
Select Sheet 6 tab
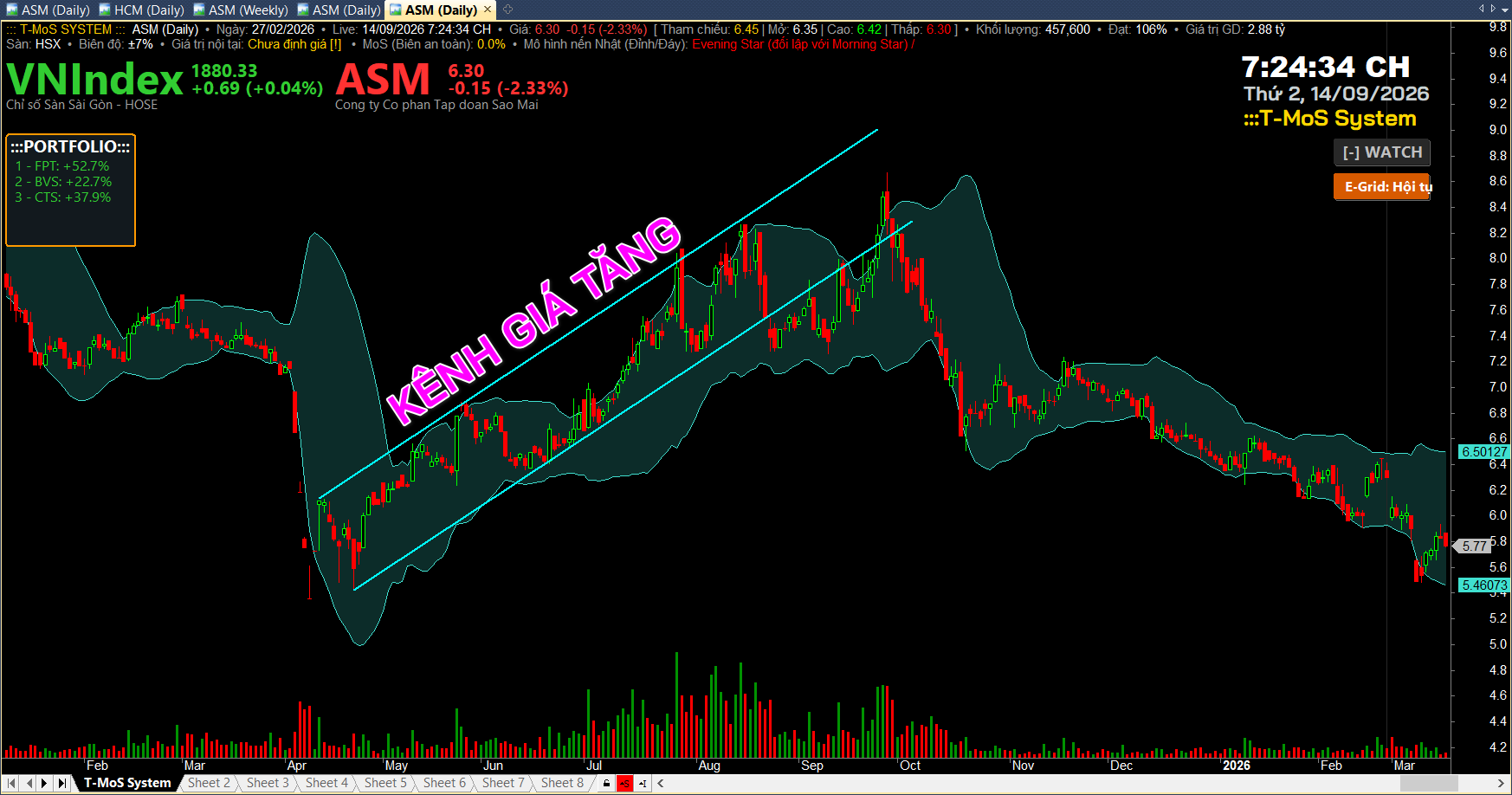(x=444, y=783)
